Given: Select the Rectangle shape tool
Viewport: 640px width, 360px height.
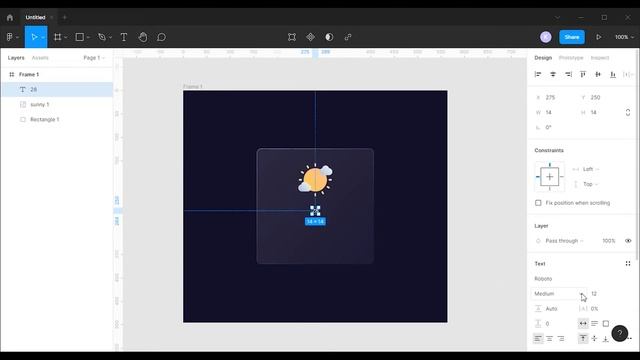Looking at the screenshot, I should [x=80, y=37].
